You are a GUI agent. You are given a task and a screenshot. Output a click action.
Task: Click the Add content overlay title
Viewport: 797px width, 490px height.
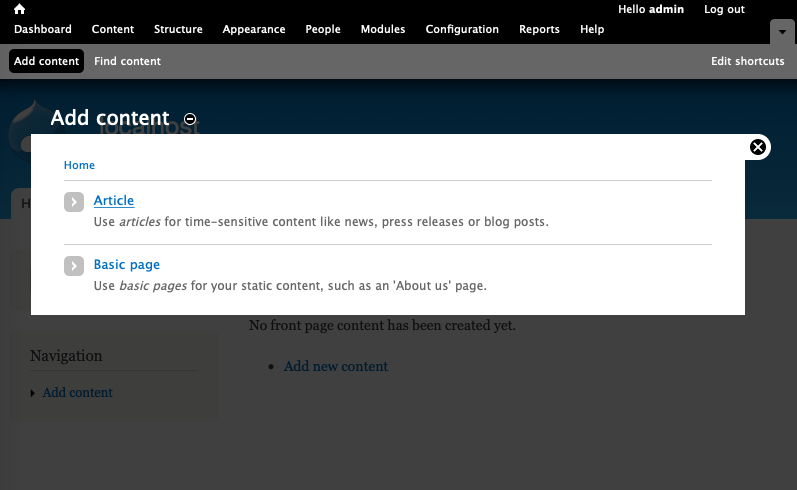click(110, 118)
